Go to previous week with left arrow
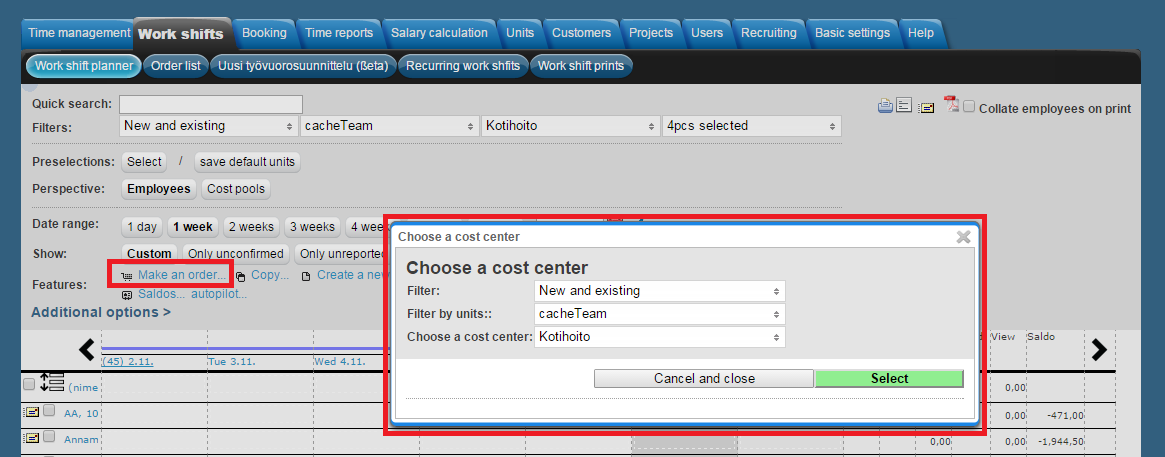The width and height of the screenshot is (1165, 457). click(88, 349)
